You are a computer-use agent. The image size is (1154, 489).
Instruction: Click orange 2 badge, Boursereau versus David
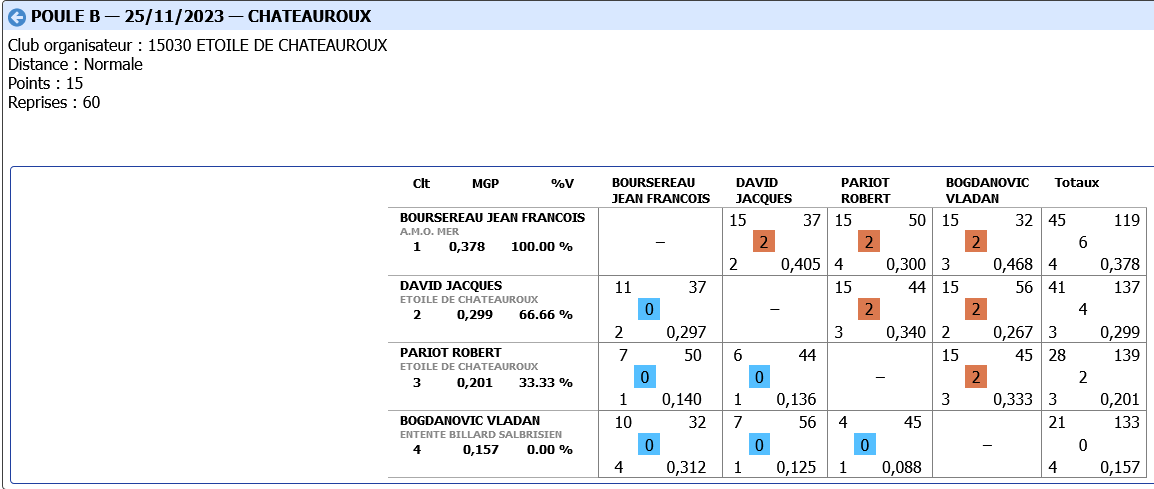coord(764,242)
